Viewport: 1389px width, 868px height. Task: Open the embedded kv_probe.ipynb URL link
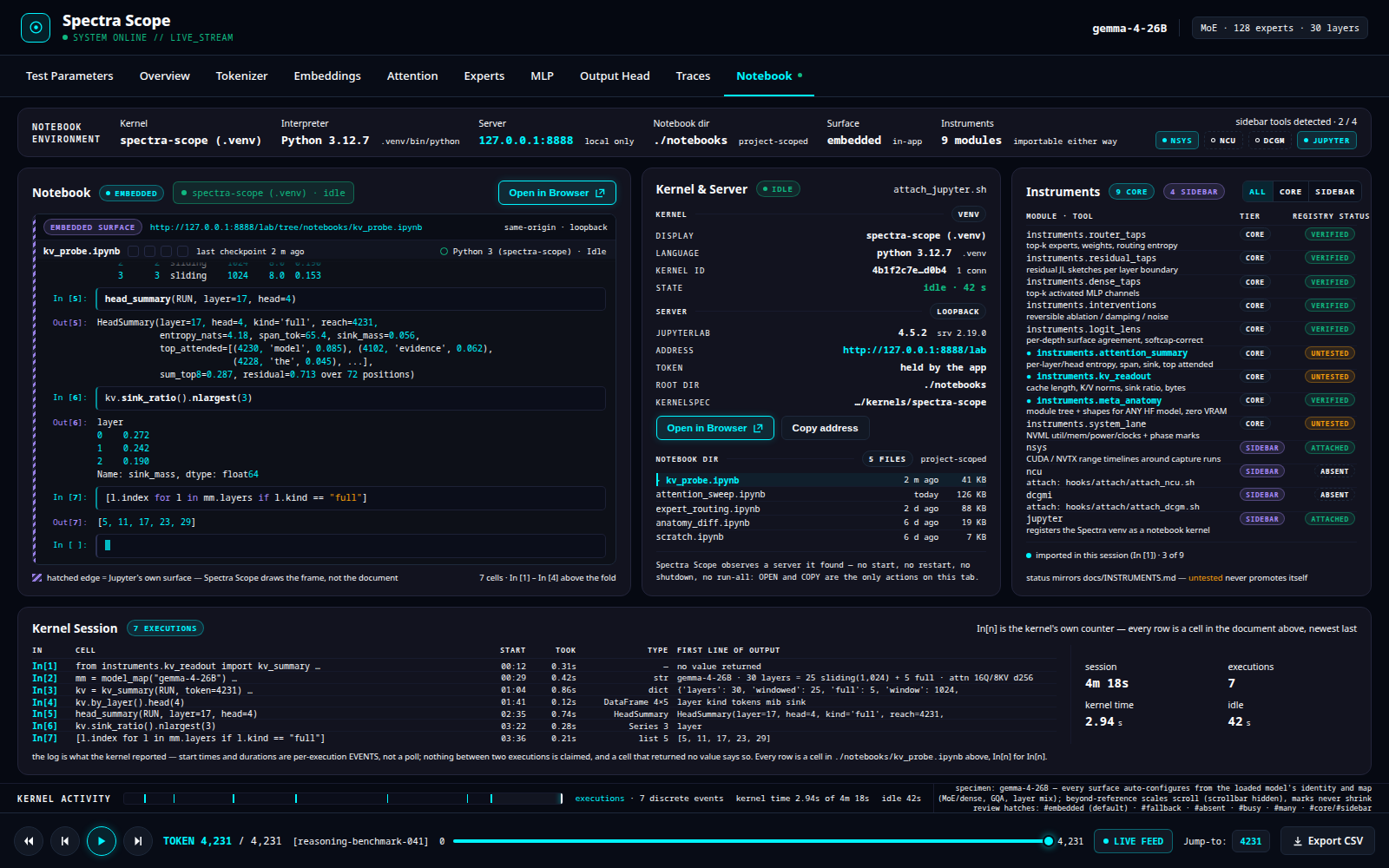click(286, 227)
